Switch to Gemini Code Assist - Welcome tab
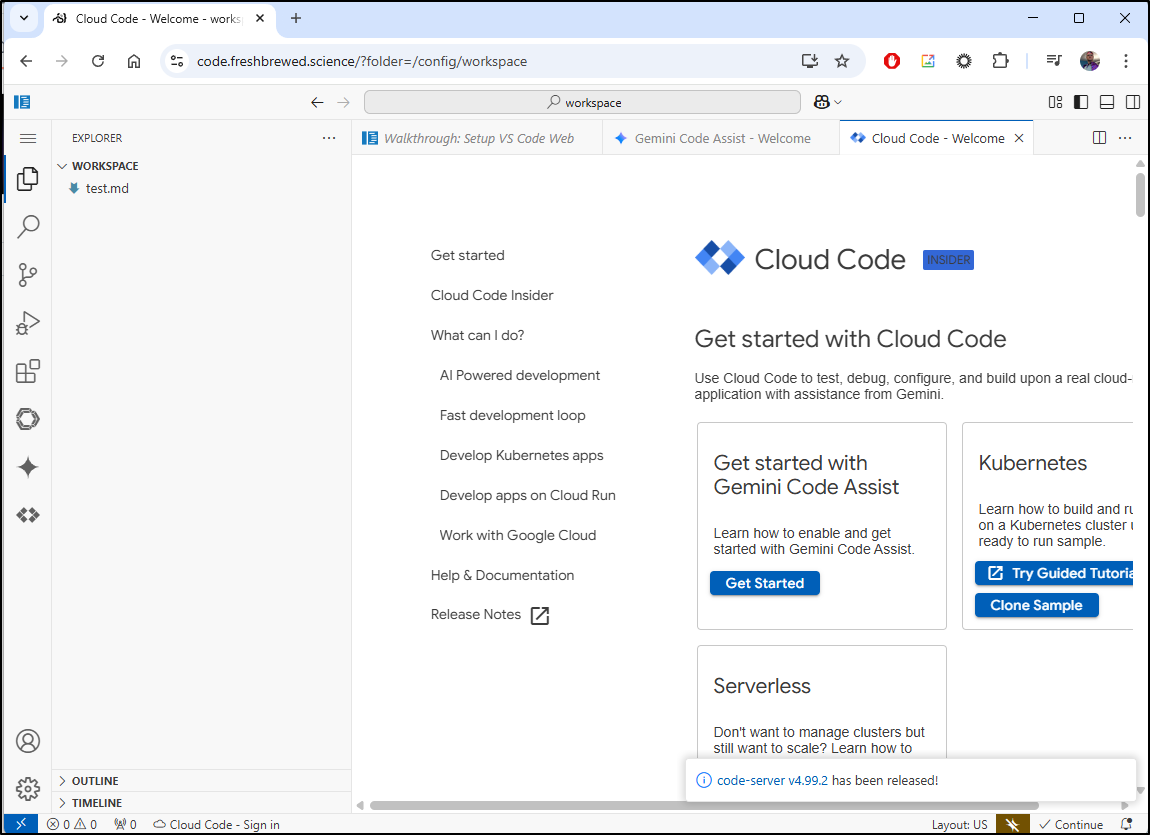 [721, 138]
